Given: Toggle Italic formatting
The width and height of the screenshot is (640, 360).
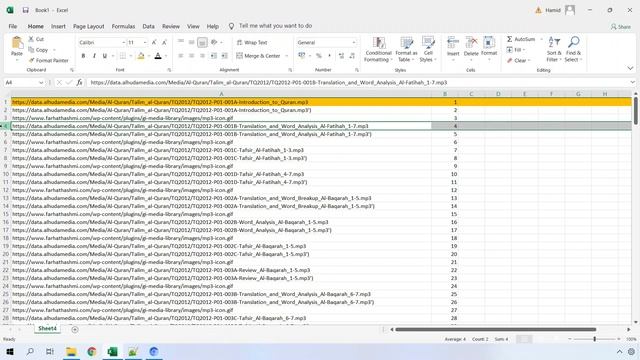Looking at the screenshot, I should [x=94, y=56].
